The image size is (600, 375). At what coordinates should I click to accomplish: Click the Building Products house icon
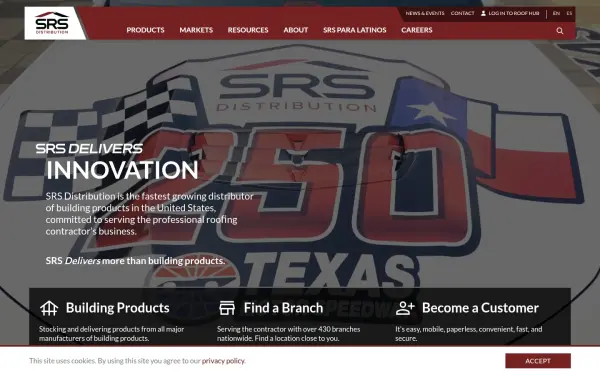tap(49, 308)
